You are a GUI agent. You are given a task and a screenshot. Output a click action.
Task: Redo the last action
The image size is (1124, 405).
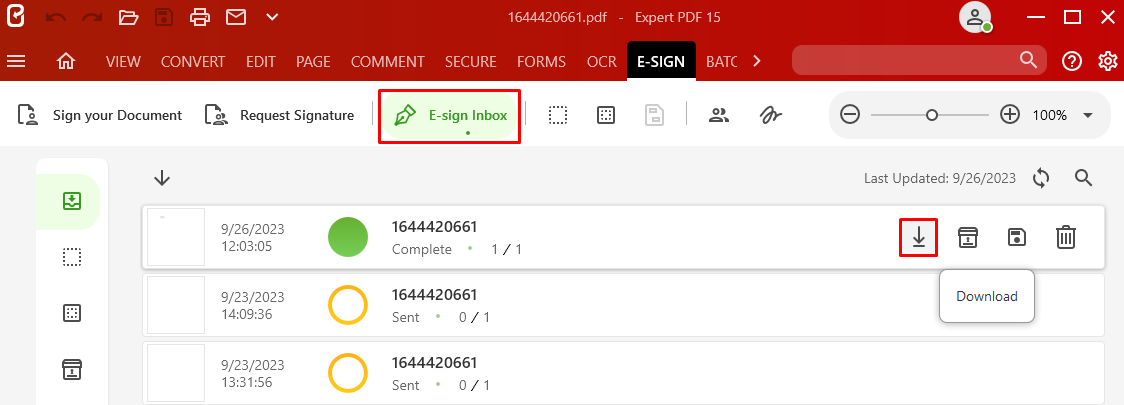(x=92, y=17)
